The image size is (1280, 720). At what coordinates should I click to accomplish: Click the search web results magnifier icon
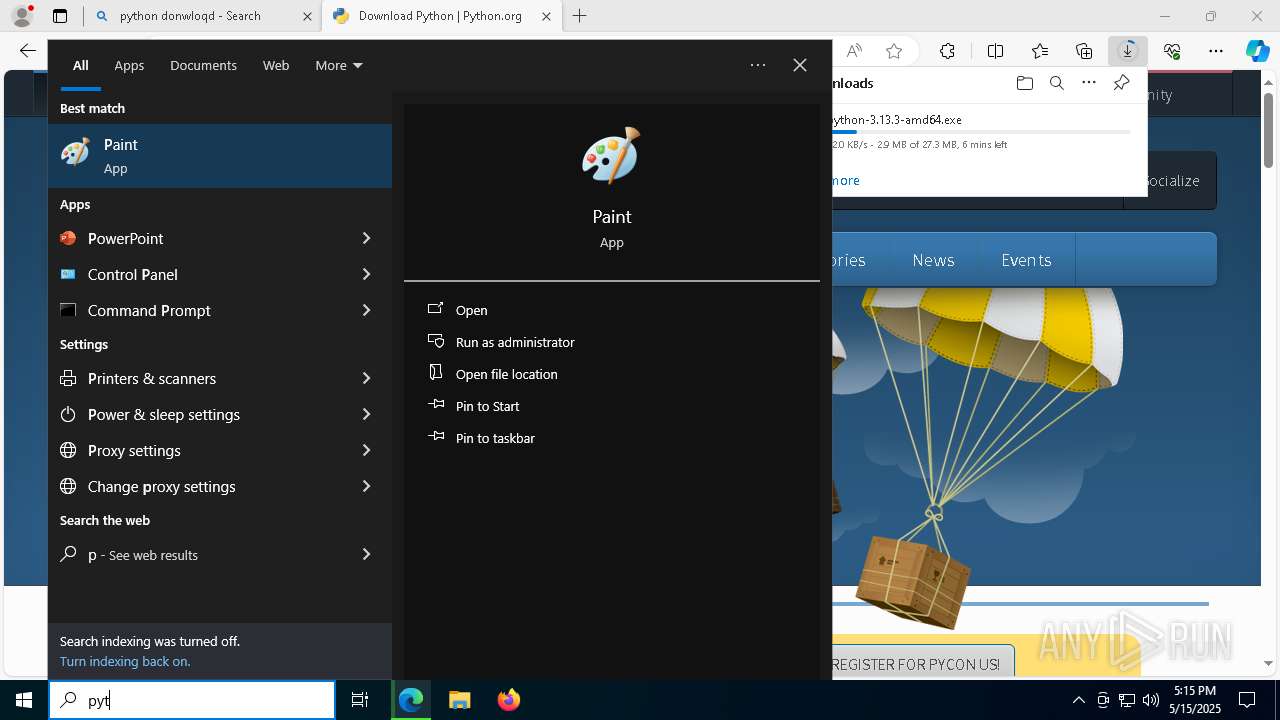click(x=68, y=554)
